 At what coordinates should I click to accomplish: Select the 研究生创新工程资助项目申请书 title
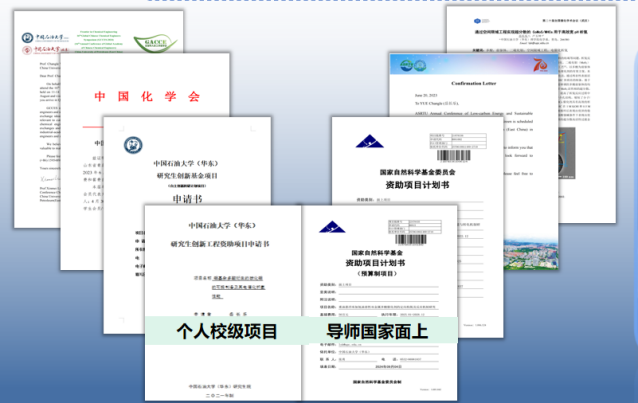coord(220,244)
